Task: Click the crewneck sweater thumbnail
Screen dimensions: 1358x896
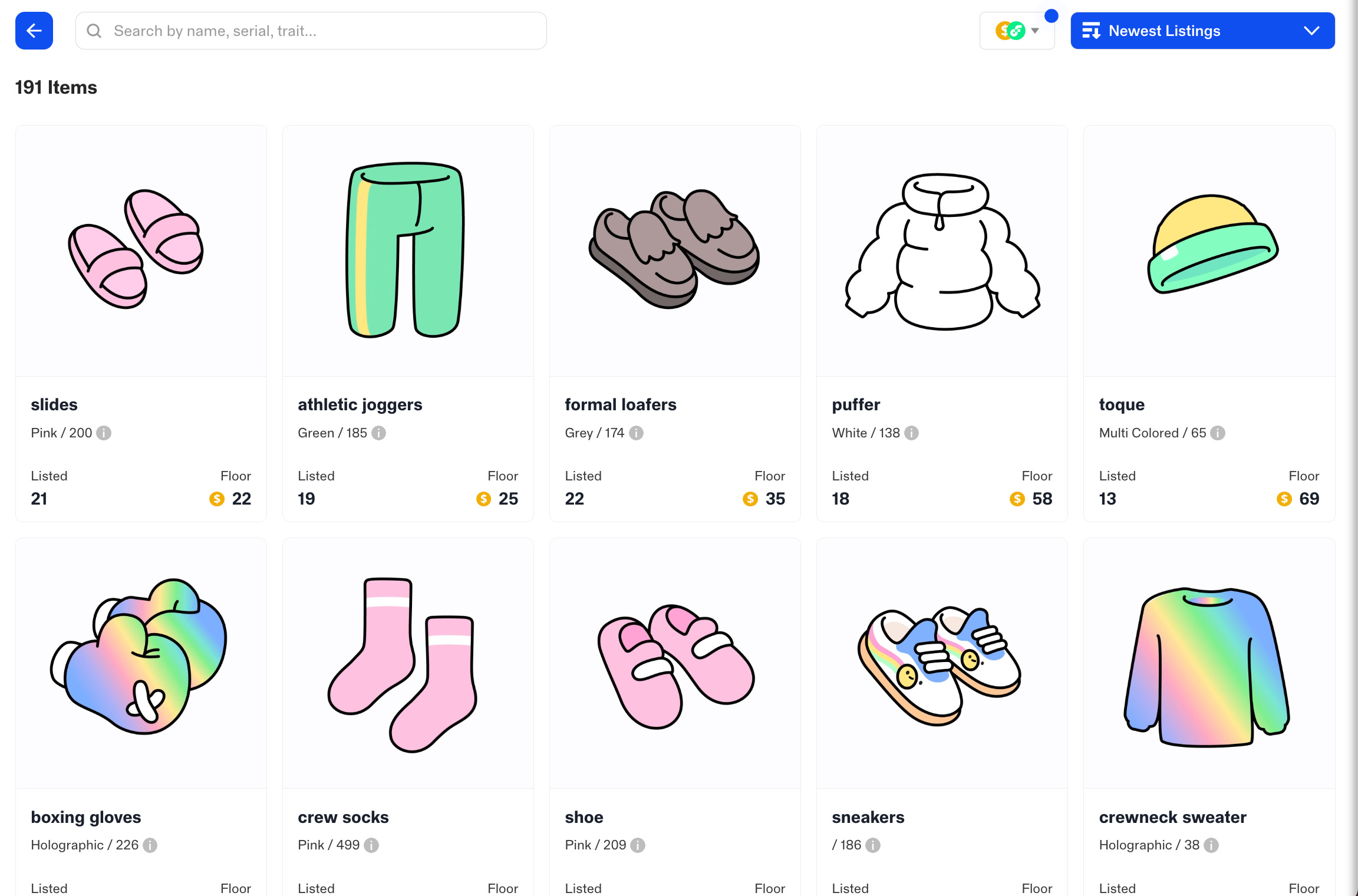Action: 1209,663
